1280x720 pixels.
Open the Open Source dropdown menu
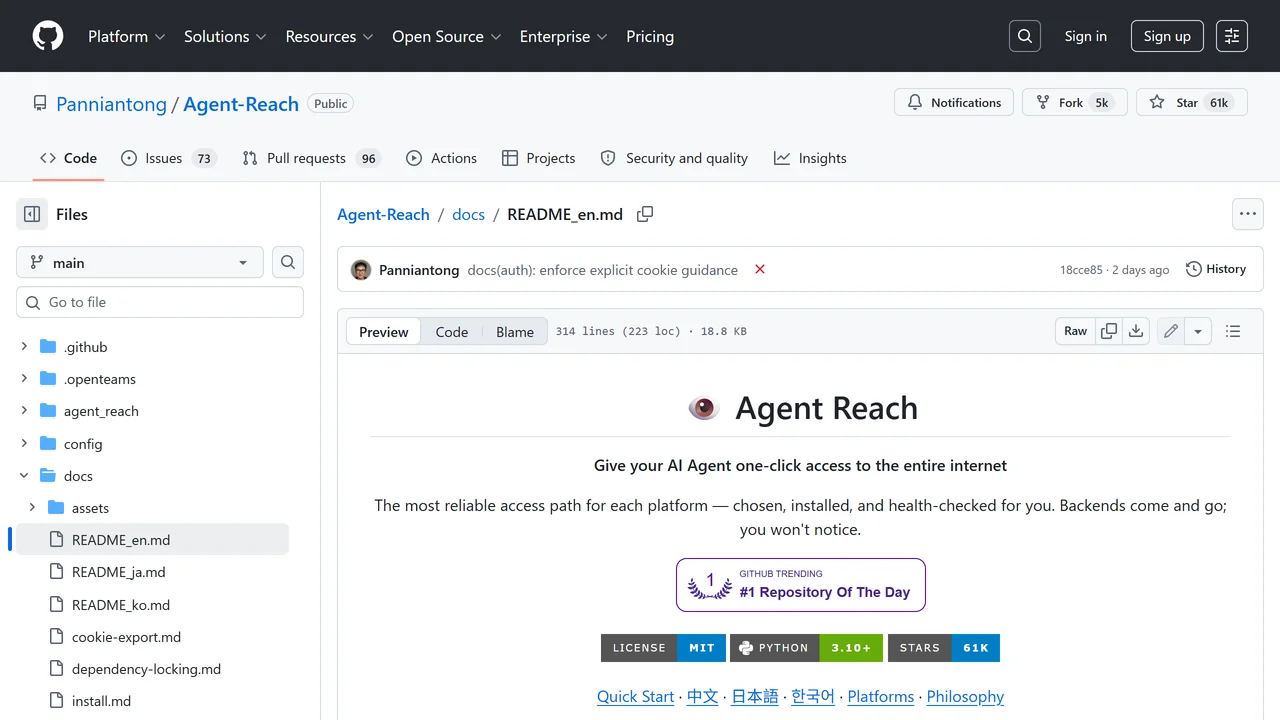pyautogui.click(x=447, y=36)
